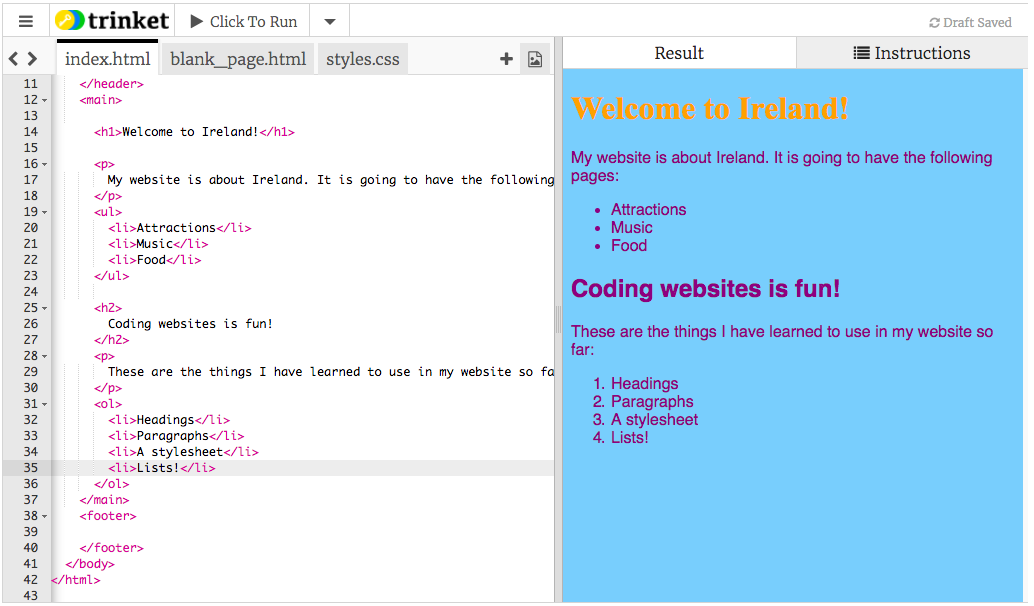Fold the ol block on line 31
Image resolution: width=1034 pixels, height=606 pixels.
(x=45, y=404)
